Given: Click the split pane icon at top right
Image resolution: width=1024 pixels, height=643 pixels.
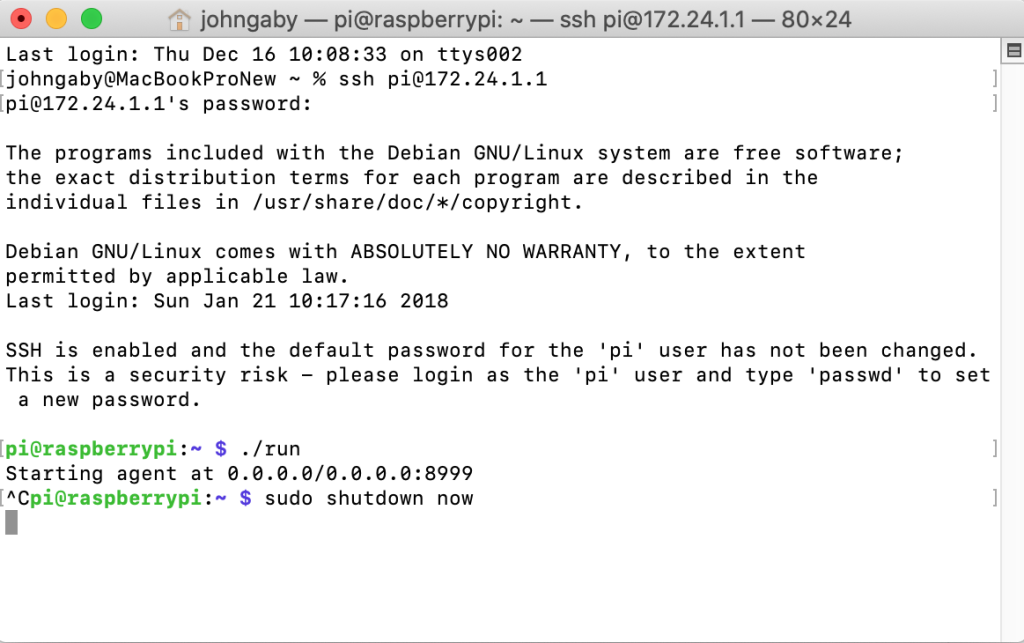Looking at the screenshot, I should pyautogui.click(x=1014, y=50).
